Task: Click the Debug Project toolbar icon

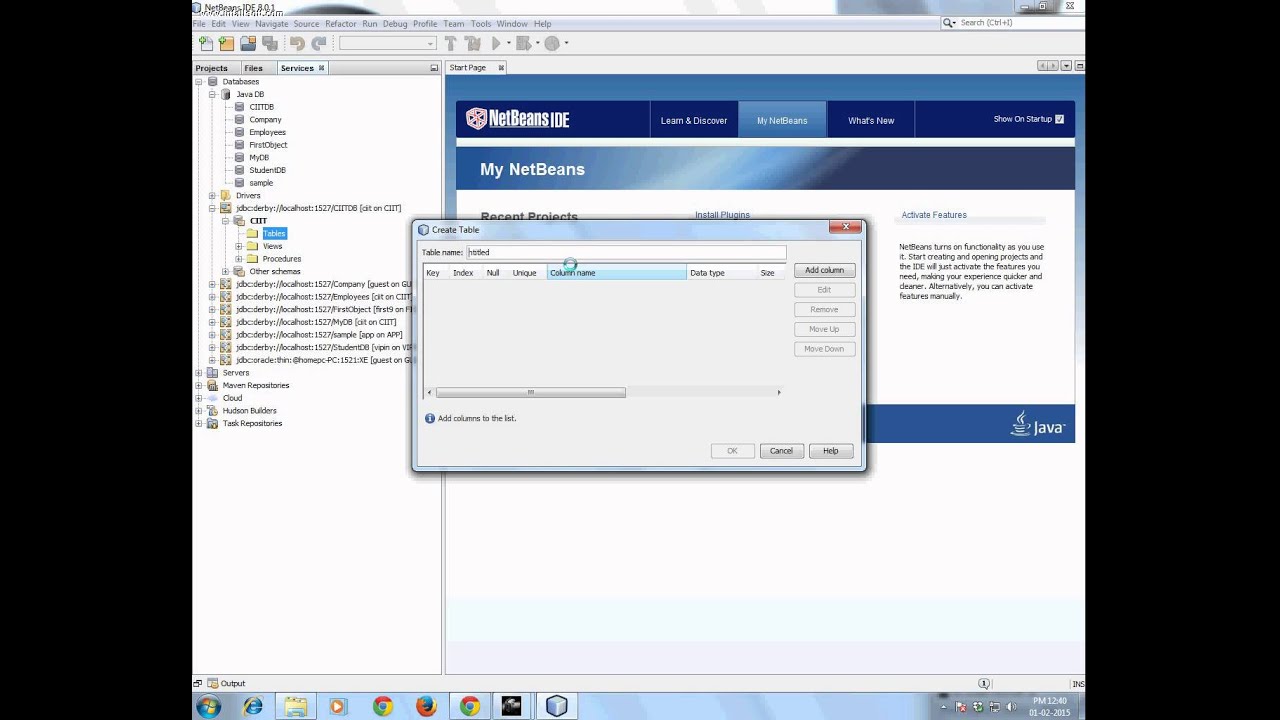Action: 522,43
